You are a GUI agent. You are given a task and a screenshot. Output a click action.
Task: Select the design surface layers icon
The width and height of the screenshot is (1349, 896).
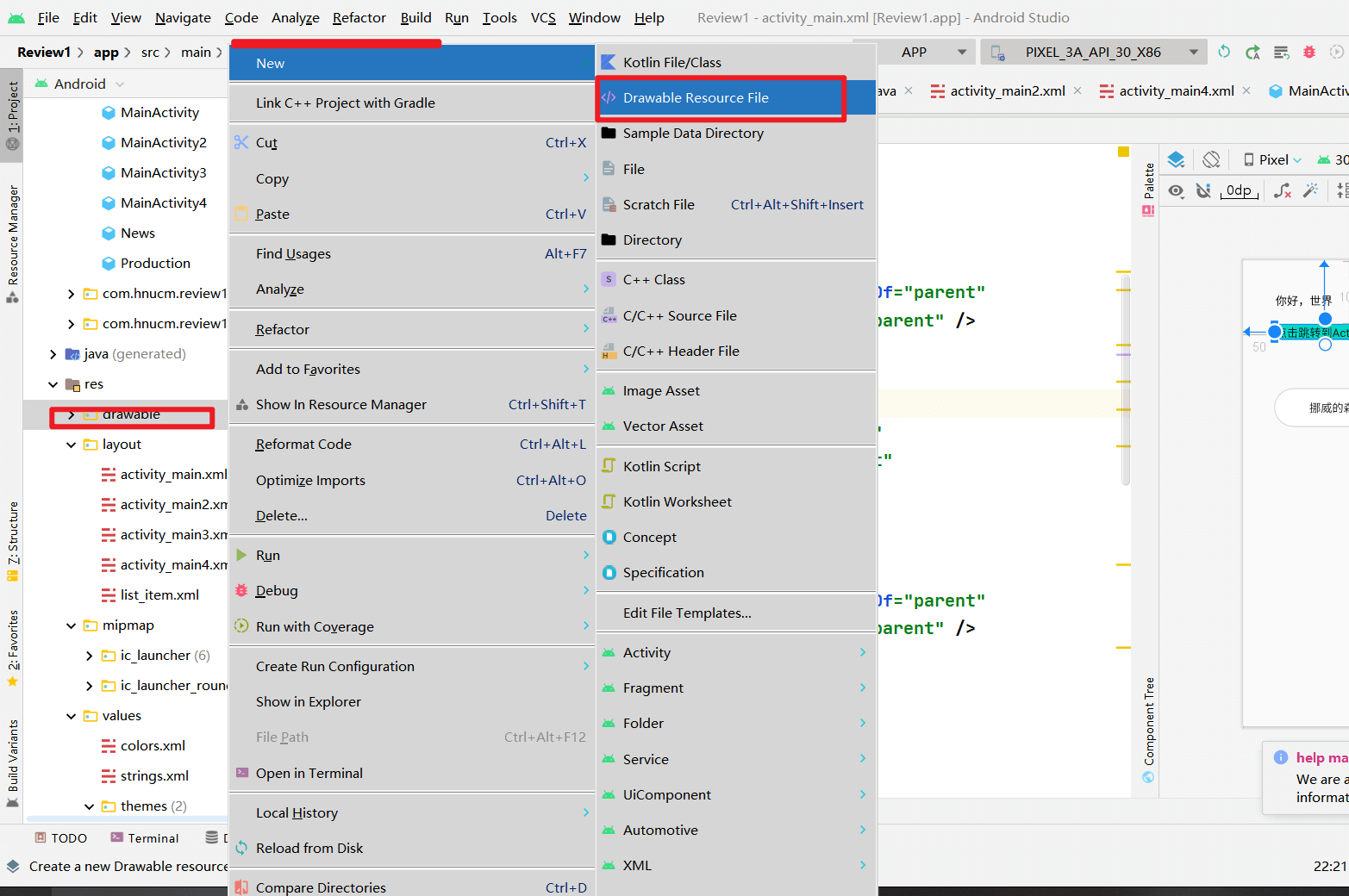click(x=1176, y=159)
